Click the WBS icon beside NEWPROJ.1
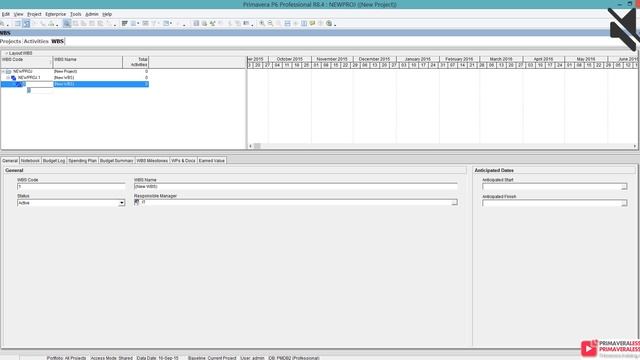 pyautogui.click(x=13, y=78)
